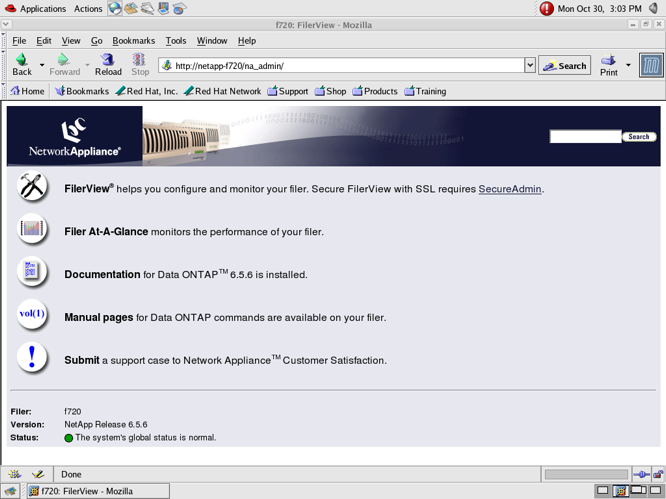The image size is (666, 499).
Task: Click the show desktop icon on the bottom panel
Action: point(10,491)
